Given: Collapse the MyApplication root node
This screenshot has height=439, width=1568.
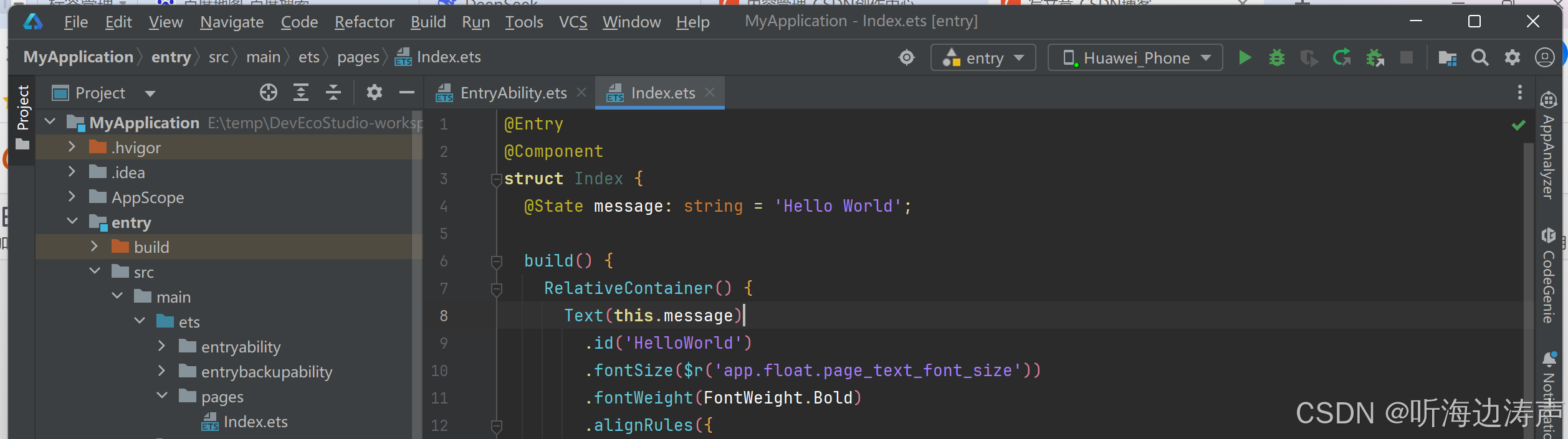Looking at the screenshot, I should pyautogui.click(x=50, y=121).
